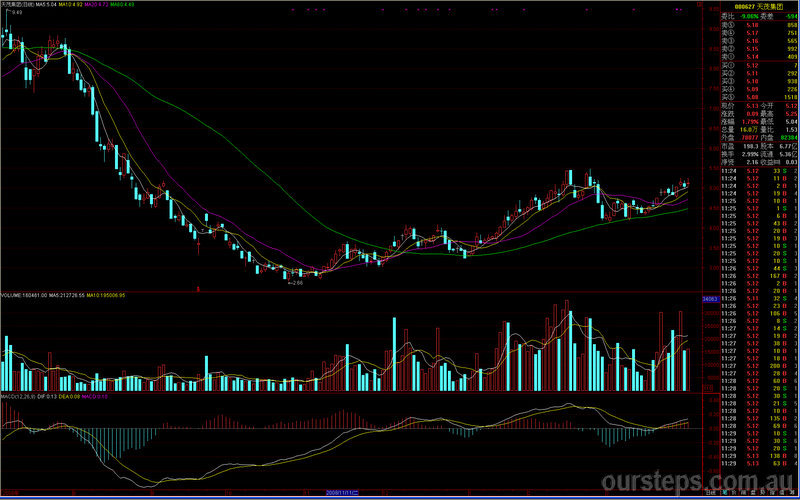Click the 2.66 low price marker

pos(296,282)
